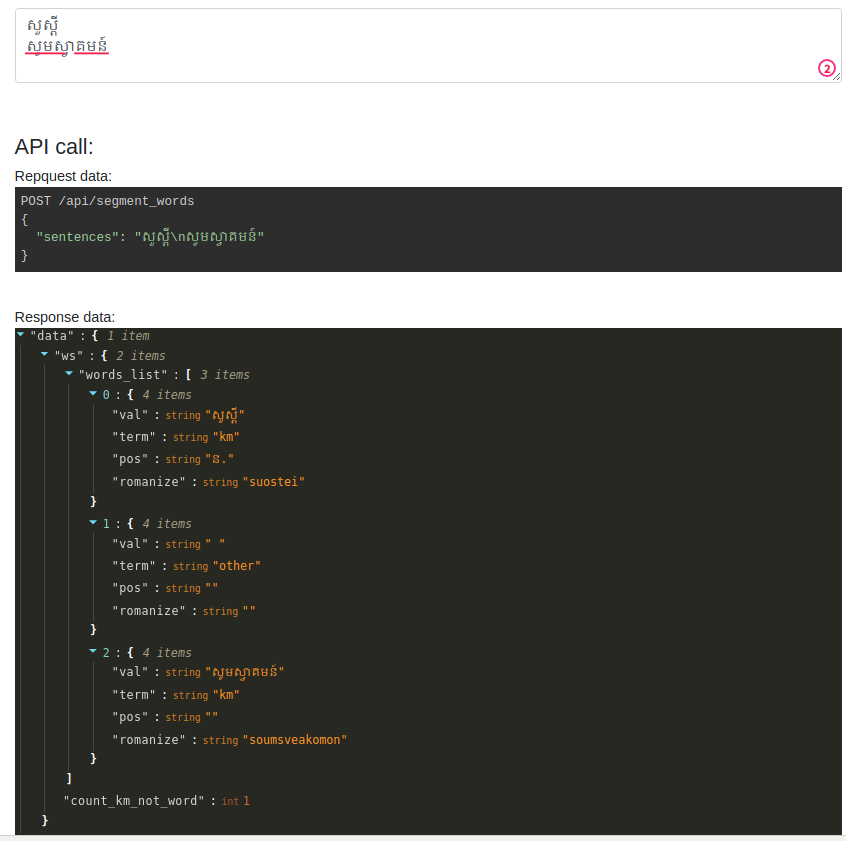Click the text area resize handle
The width and height of the screenshot is (846, 841).
(836, 77)
